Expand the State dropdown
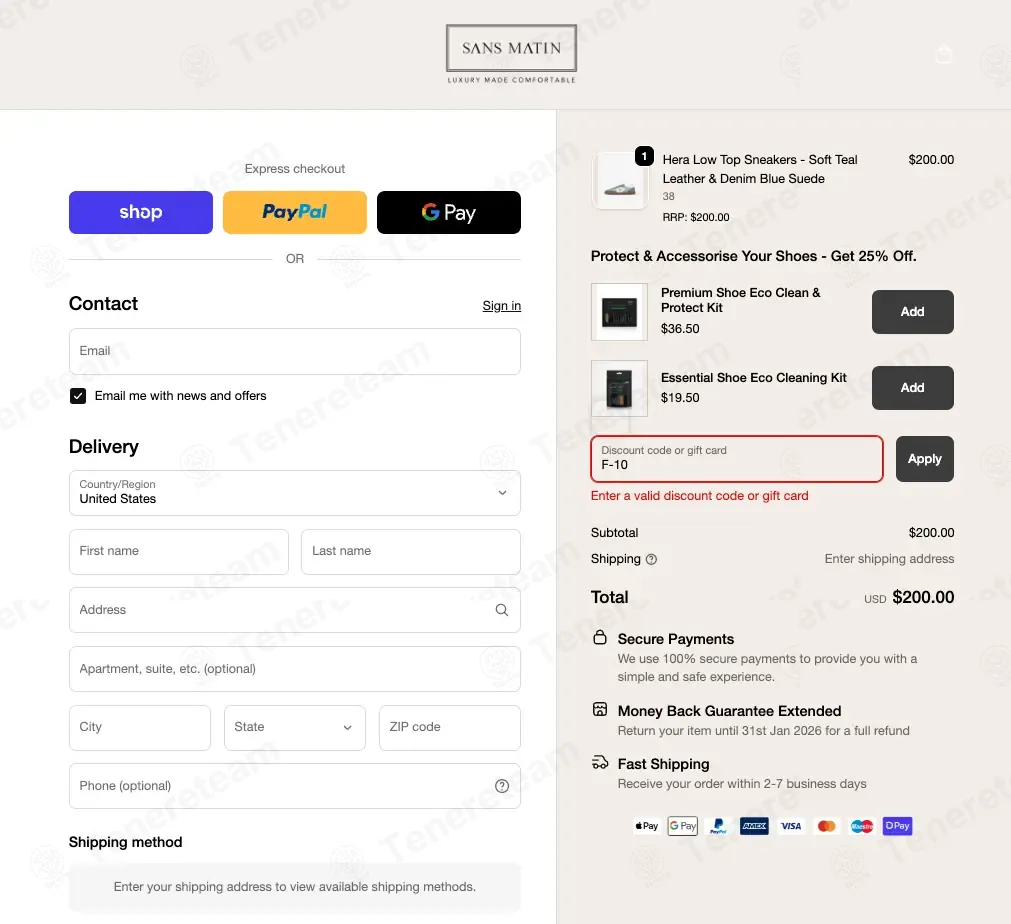 [x=295, y=727]
